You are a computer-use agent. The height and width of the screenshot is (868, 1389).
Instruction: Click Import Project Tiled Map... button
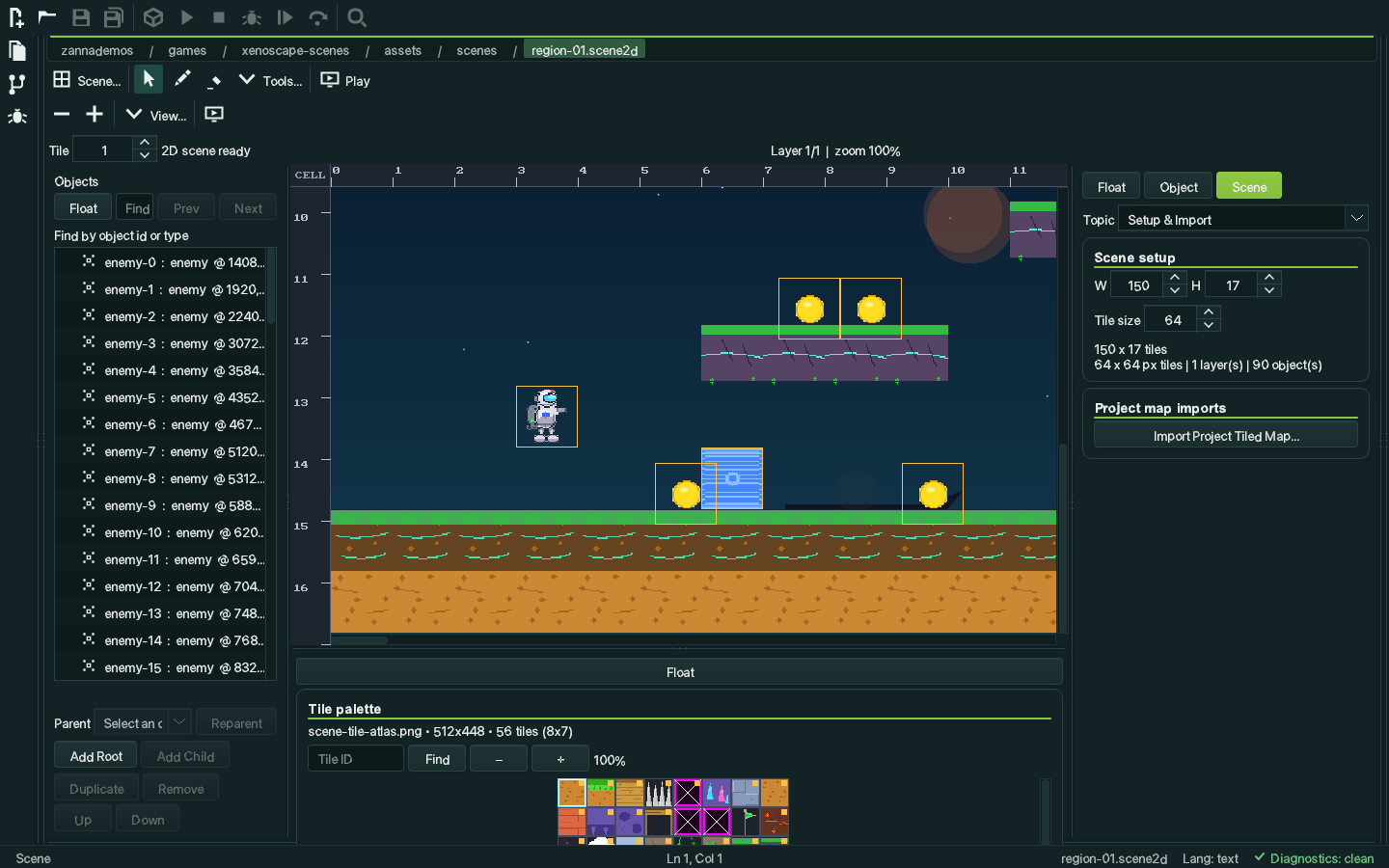coord(1226,436)
